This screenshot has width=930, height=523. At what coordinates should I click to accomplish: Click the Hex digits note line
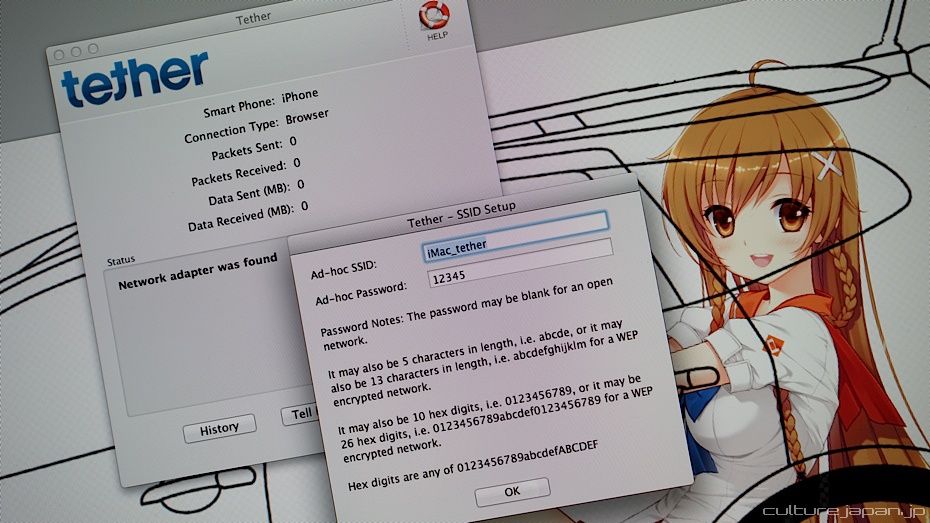tap(474, 473)
